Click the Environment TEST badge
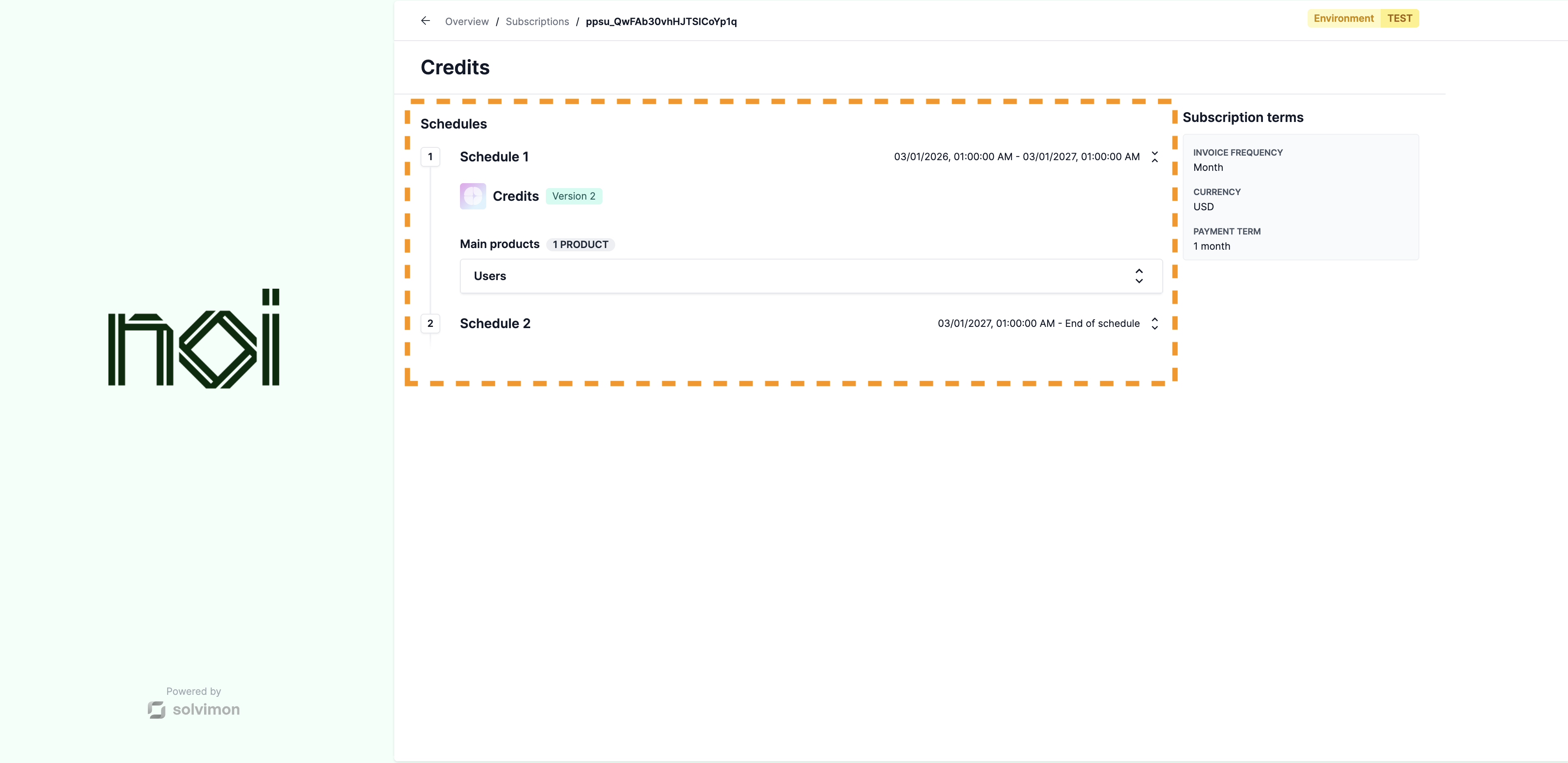The height and width of the screenshot is (763, 1568). (1362, 18)
